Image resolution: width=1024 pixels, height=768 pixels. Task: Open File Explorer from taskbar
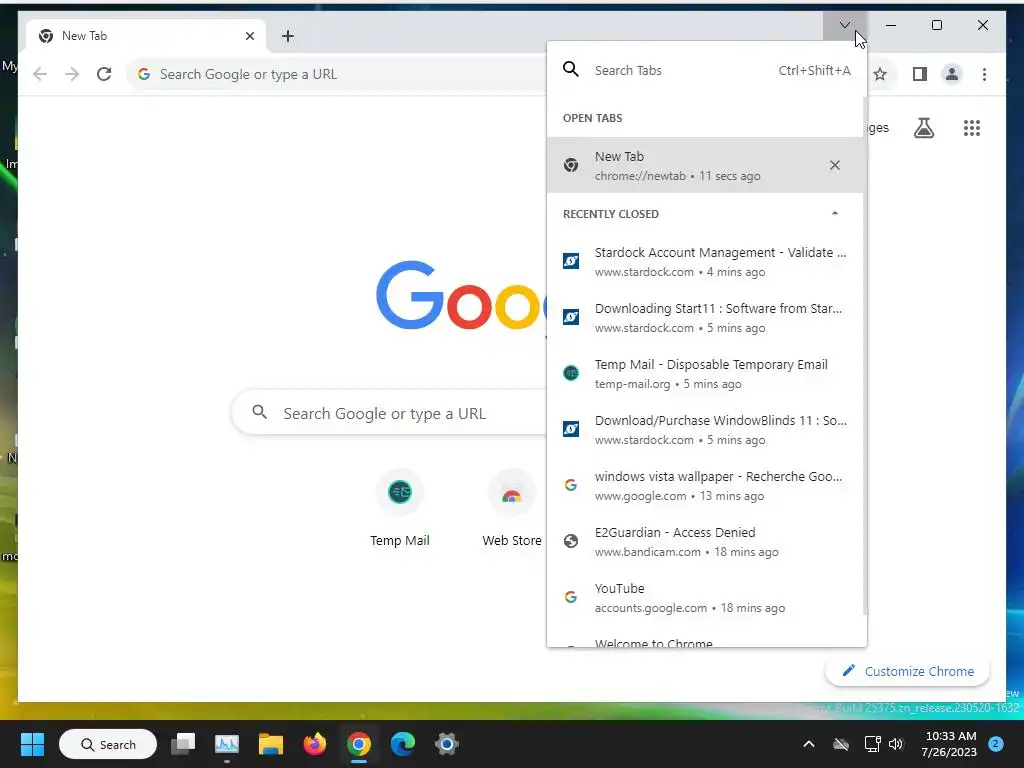tap(270, 744)
